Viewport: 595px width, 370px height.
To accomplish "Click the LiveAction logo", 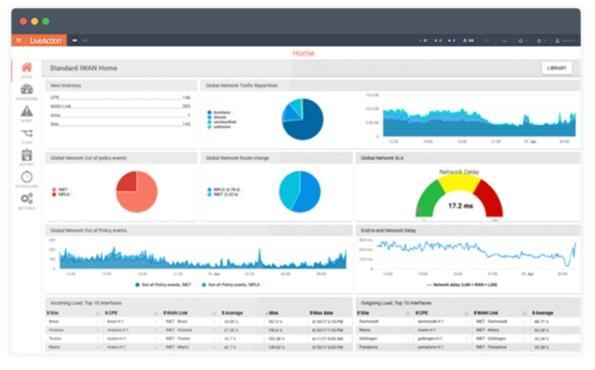I will (45, 40).
